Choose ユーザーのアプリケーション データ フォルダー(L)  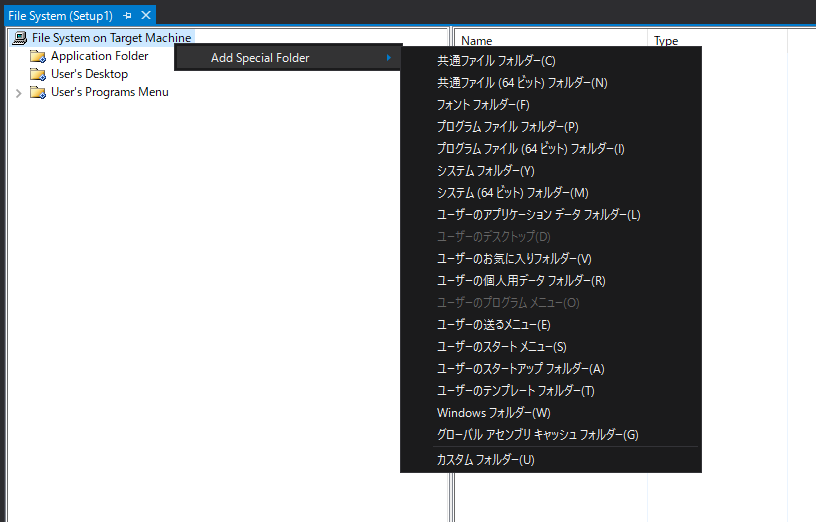(551, 215)
